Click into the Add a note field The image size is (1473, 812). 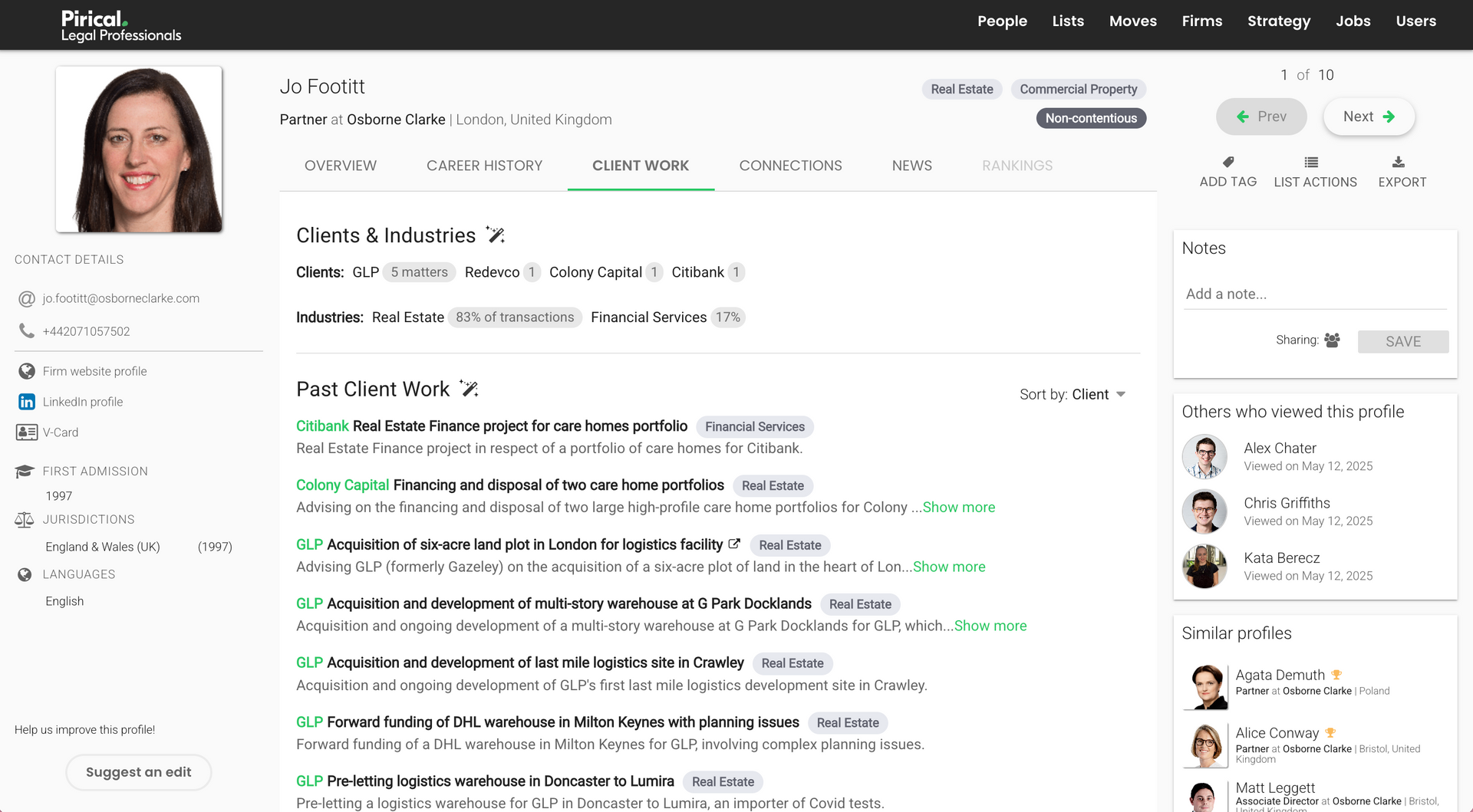point(1316,294)
